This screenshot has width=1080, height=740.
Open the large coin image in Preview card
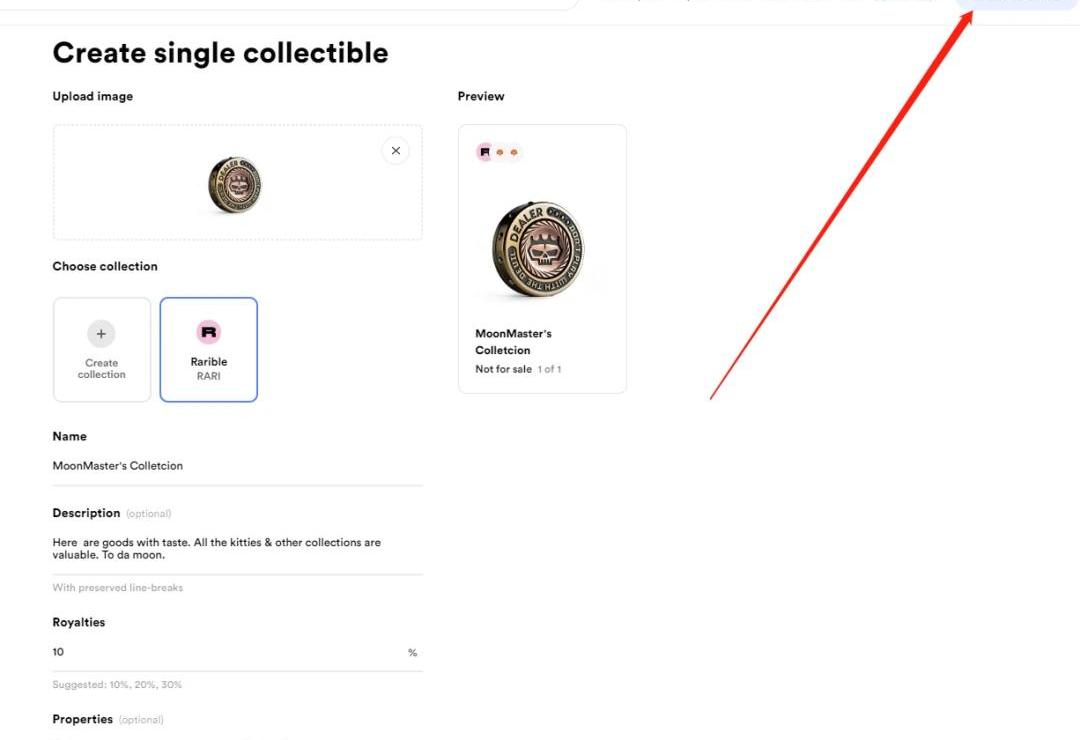540,250
